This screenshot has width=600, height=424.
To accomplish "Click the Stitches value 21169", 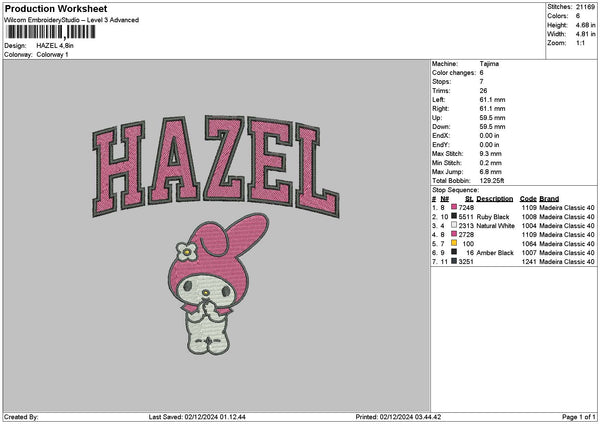I will pyautogui.click(x=585, y=7).
